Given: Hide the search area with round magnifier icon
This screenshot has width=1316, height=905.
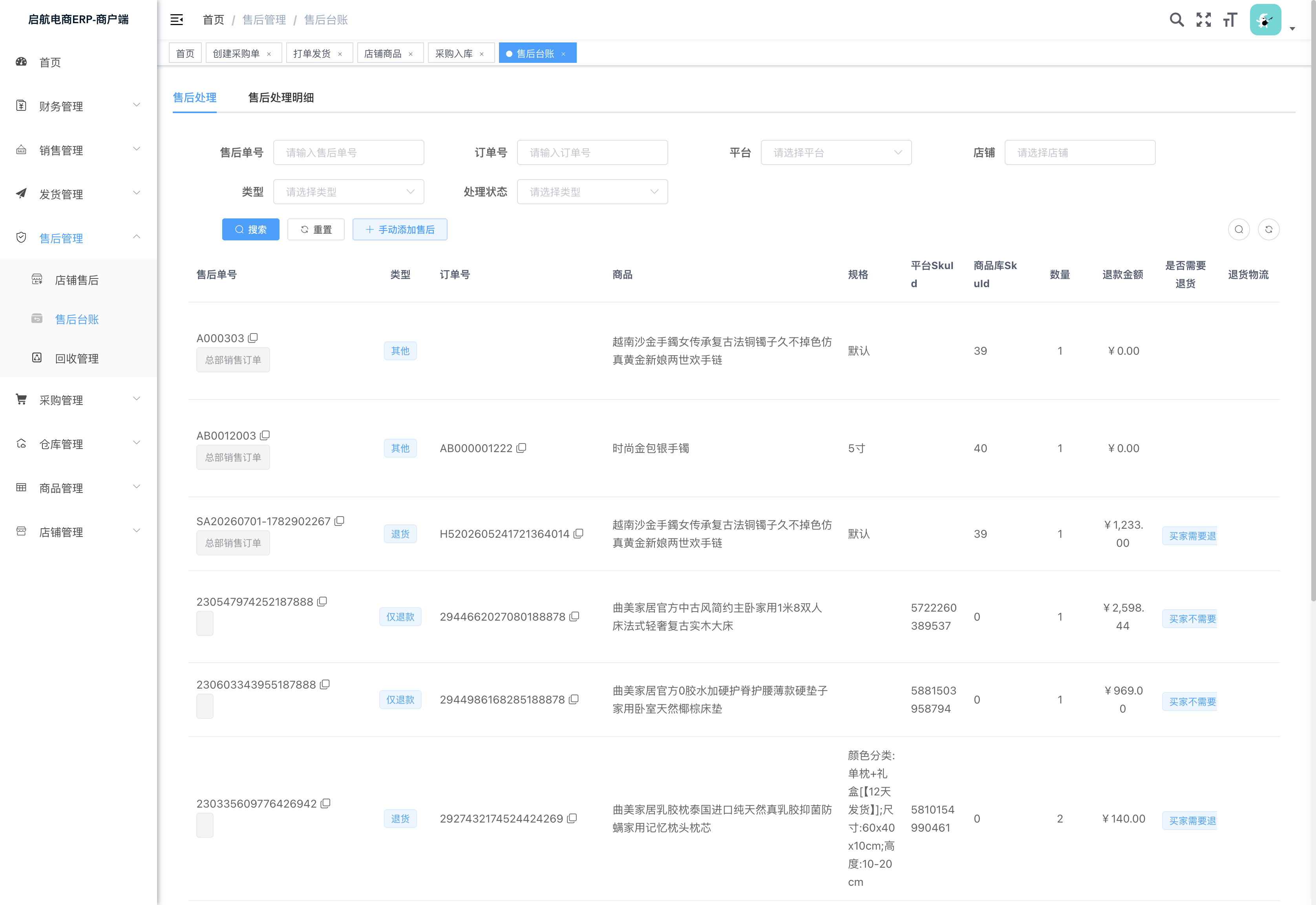Looking at the screenshot, I should tap(1239, 230).
